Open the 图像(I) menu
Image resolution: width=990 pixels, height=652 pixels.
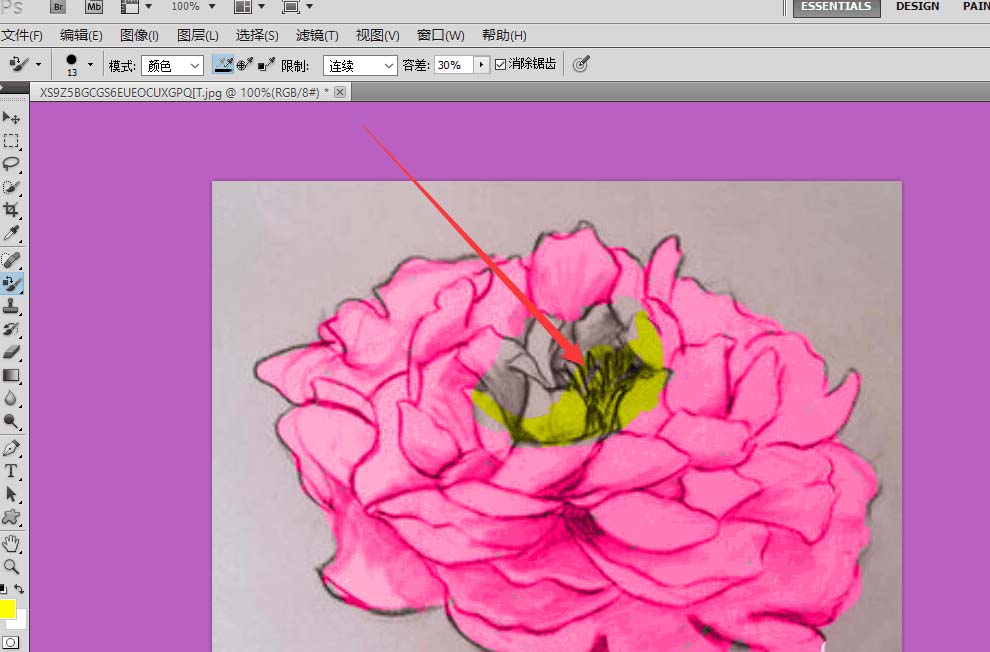click(x=139, y=35)
